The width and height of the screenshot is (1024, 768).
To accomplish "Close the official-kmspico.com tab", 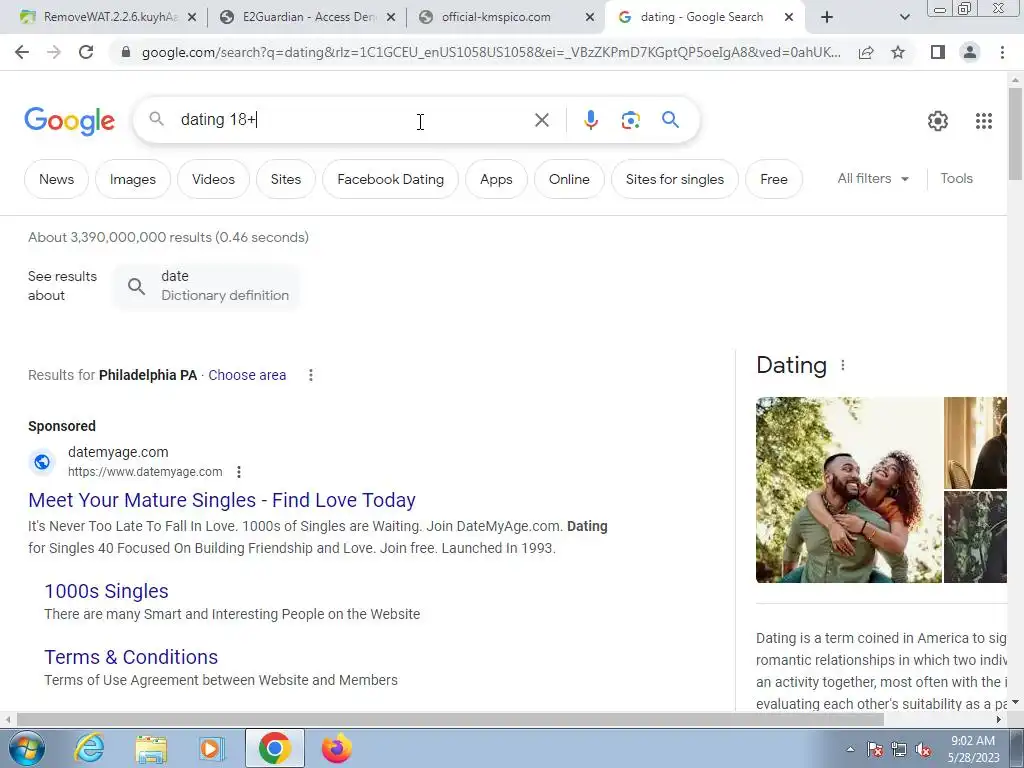I will tap(590, 18).
